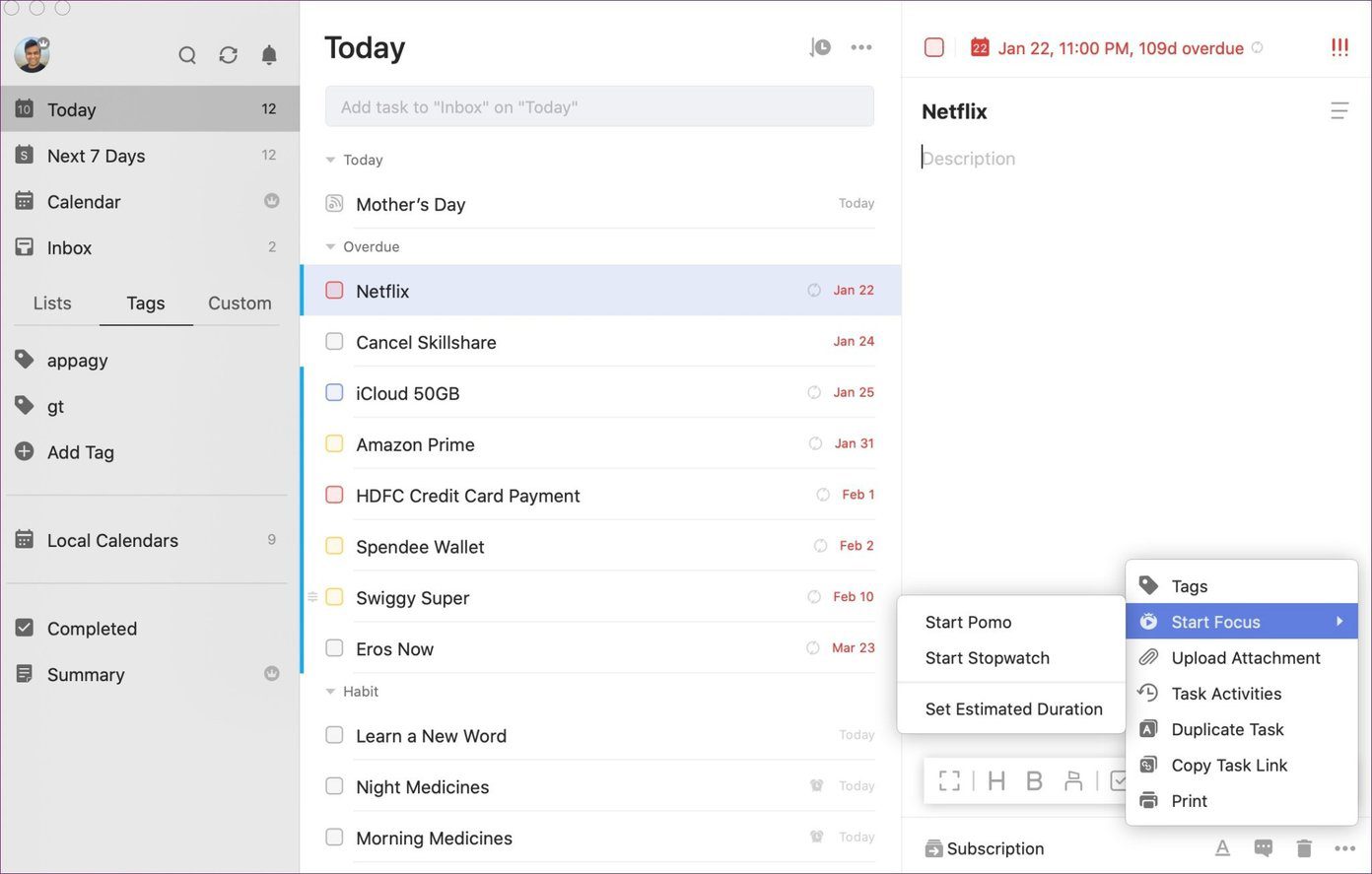Open Next 7 Days view
1372x874 pixels.
tap(150, 156)
